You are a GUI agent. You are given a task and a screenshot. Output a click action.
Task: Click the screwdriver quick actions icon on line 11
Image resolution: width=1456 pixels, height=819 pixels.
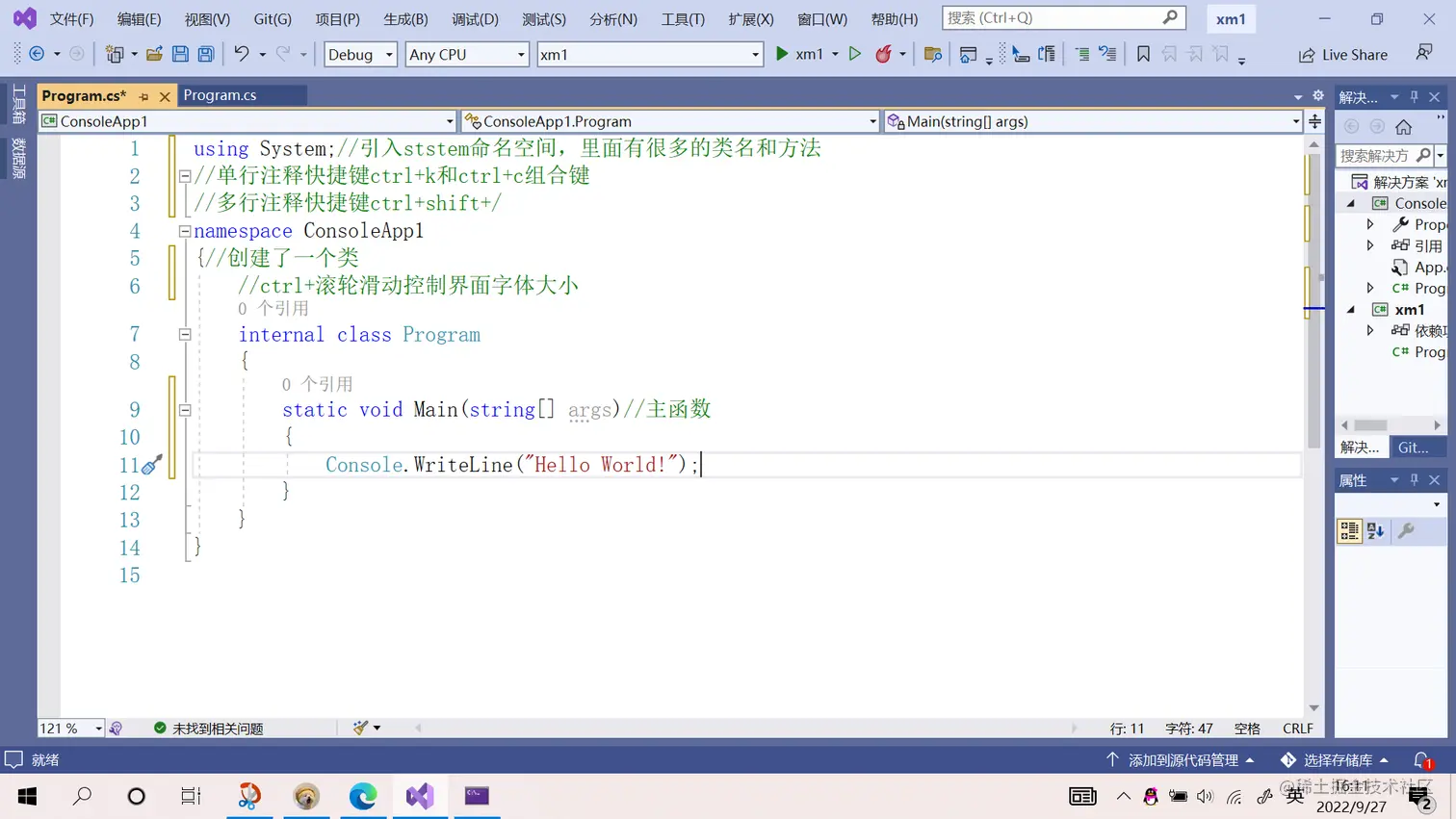click(x=152, y=465)
